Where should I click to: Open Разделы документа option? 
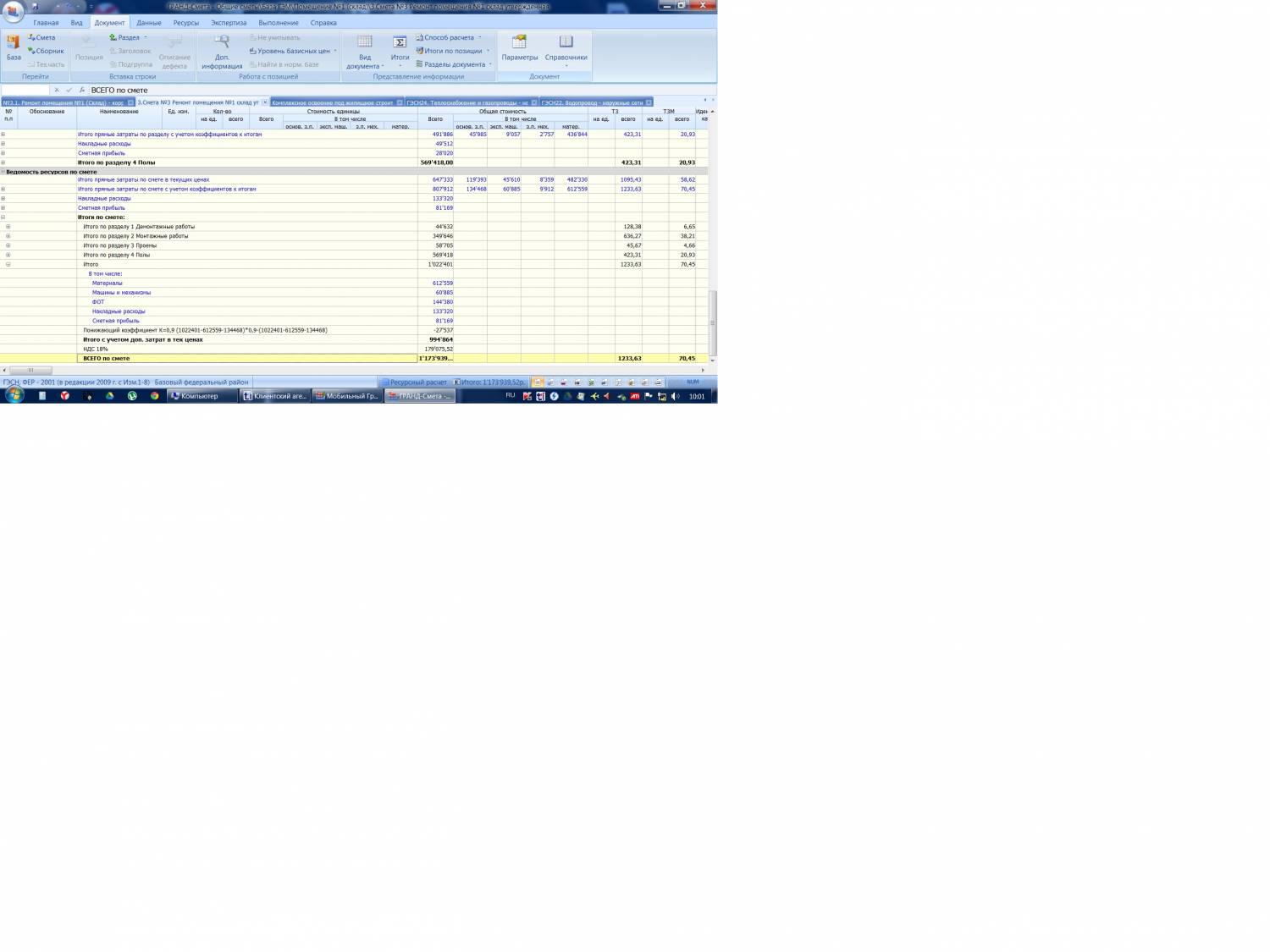[x=450, y=64]
